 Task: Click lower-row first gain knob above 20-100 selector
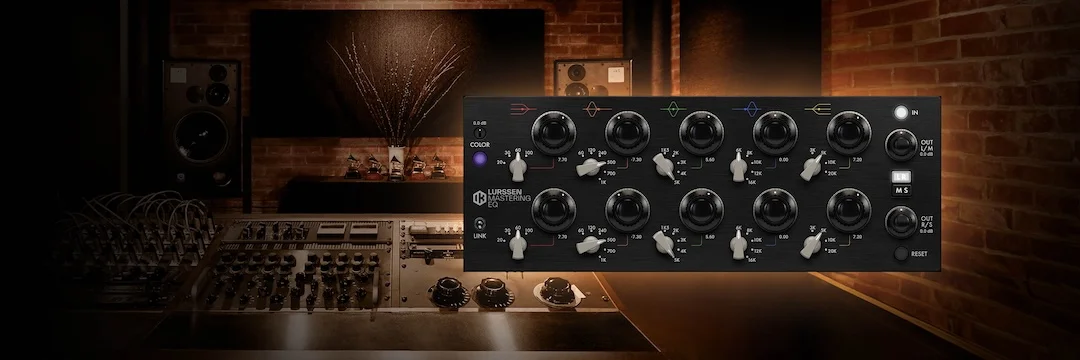point(554,210)
